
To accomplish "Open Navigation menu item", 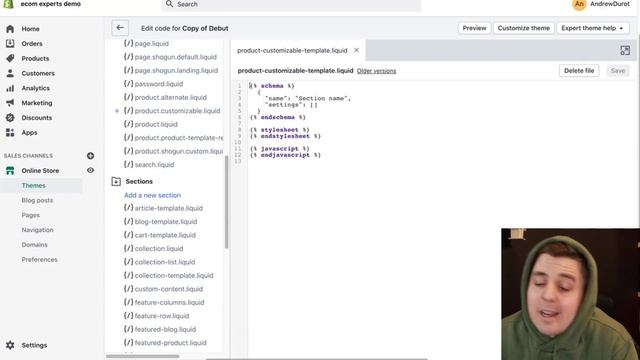I will (38, 230).
